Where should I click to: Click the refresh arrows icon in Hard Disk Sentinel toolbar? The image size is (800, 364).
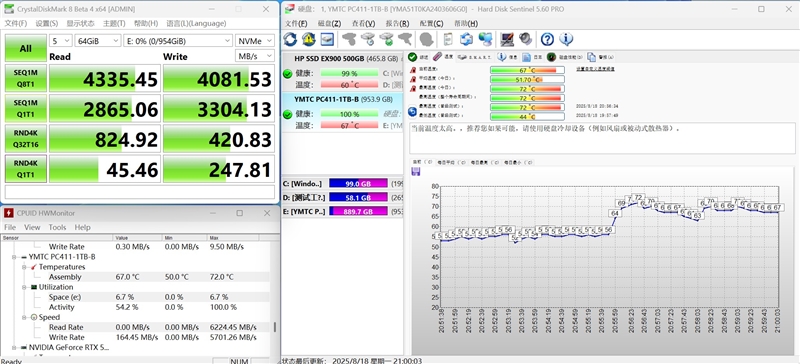[x=290, y=39]
